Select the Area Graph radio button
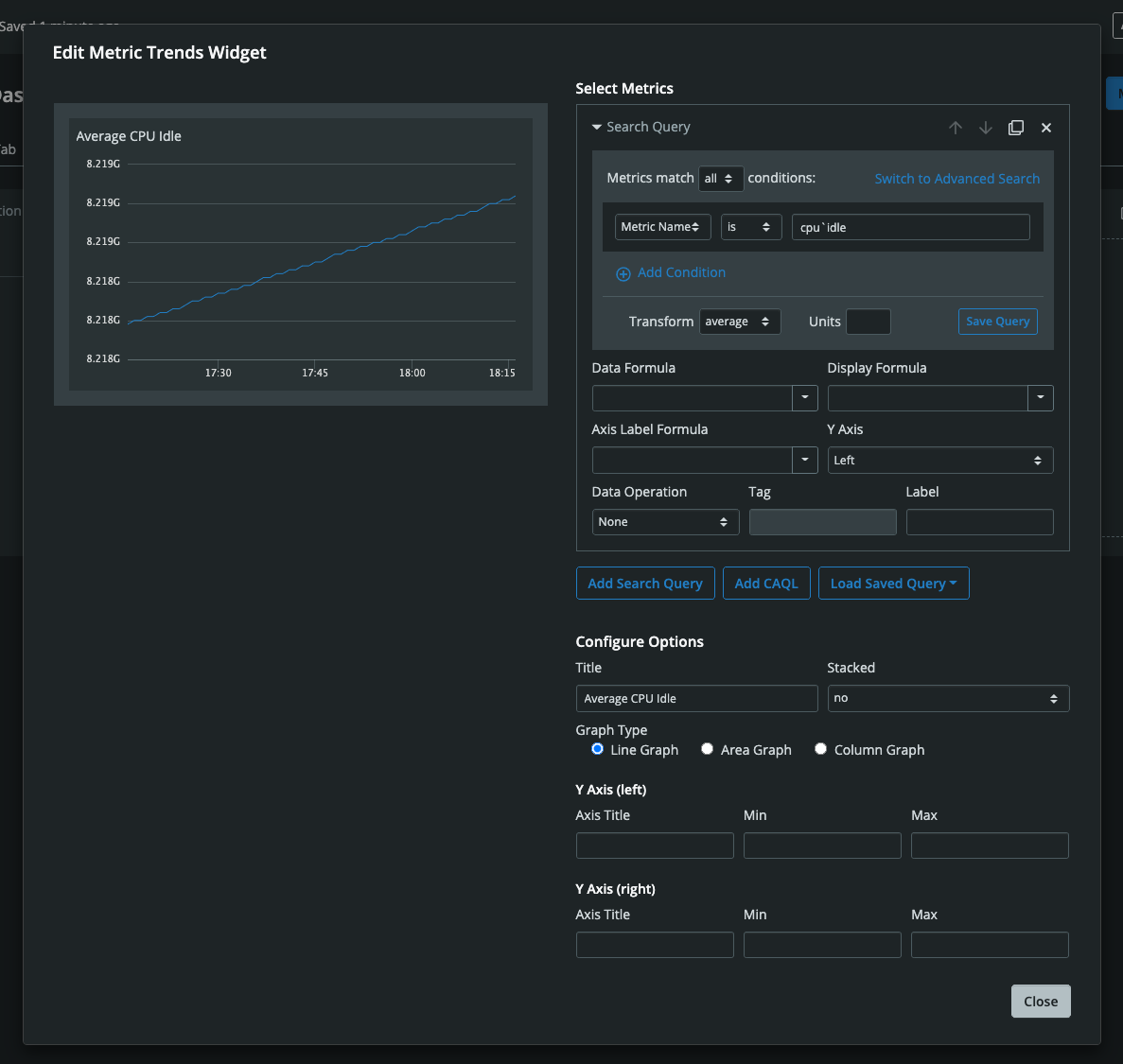The width and height of the screenshot is (1123, 1064). click(707, 748)
